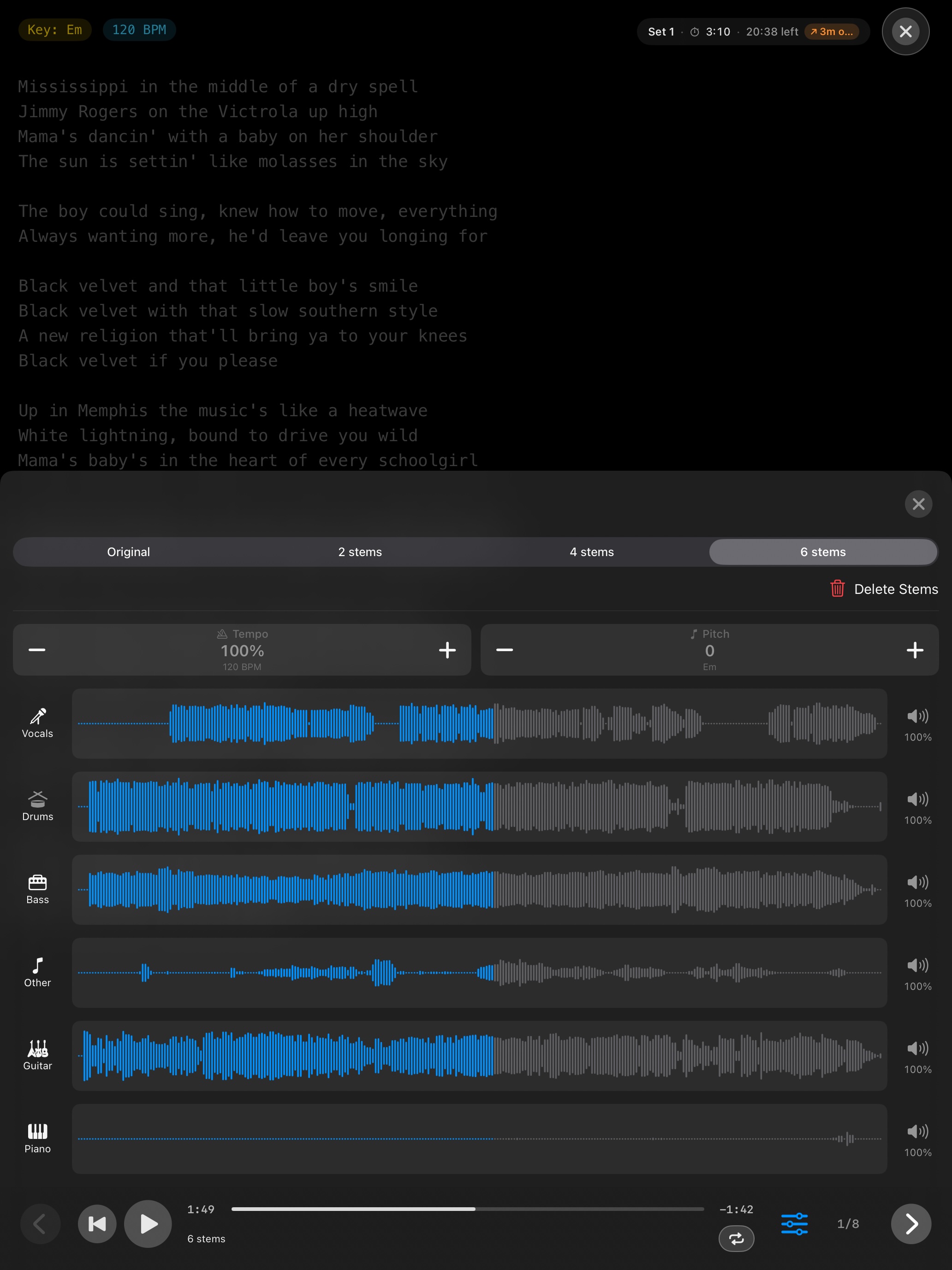
Task: Seek on the playback progress bar
Action: coord(467,1209)
